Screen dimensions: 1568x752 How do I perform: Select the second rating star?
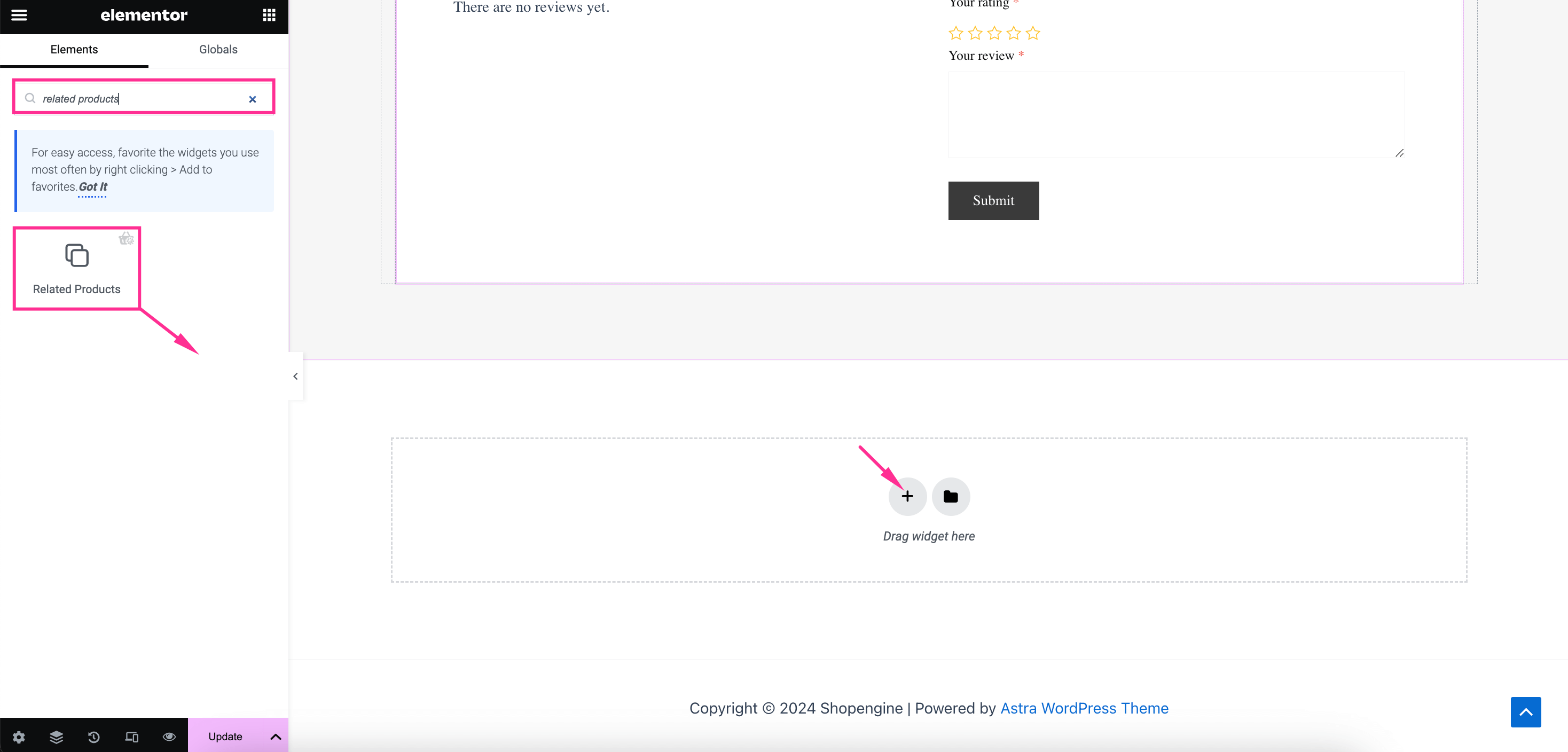click(975, 33)
